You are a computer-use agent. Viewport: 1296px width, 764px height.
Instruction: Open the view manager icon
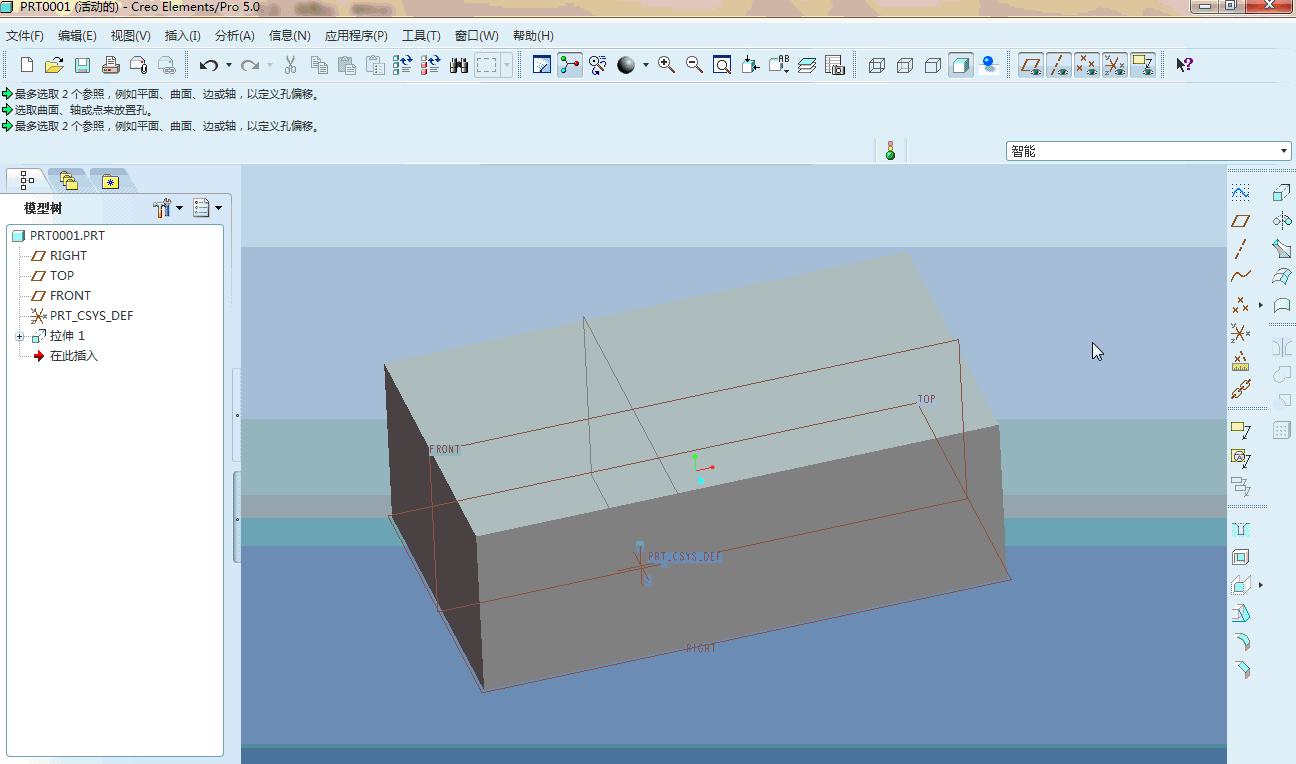(835, 65)
